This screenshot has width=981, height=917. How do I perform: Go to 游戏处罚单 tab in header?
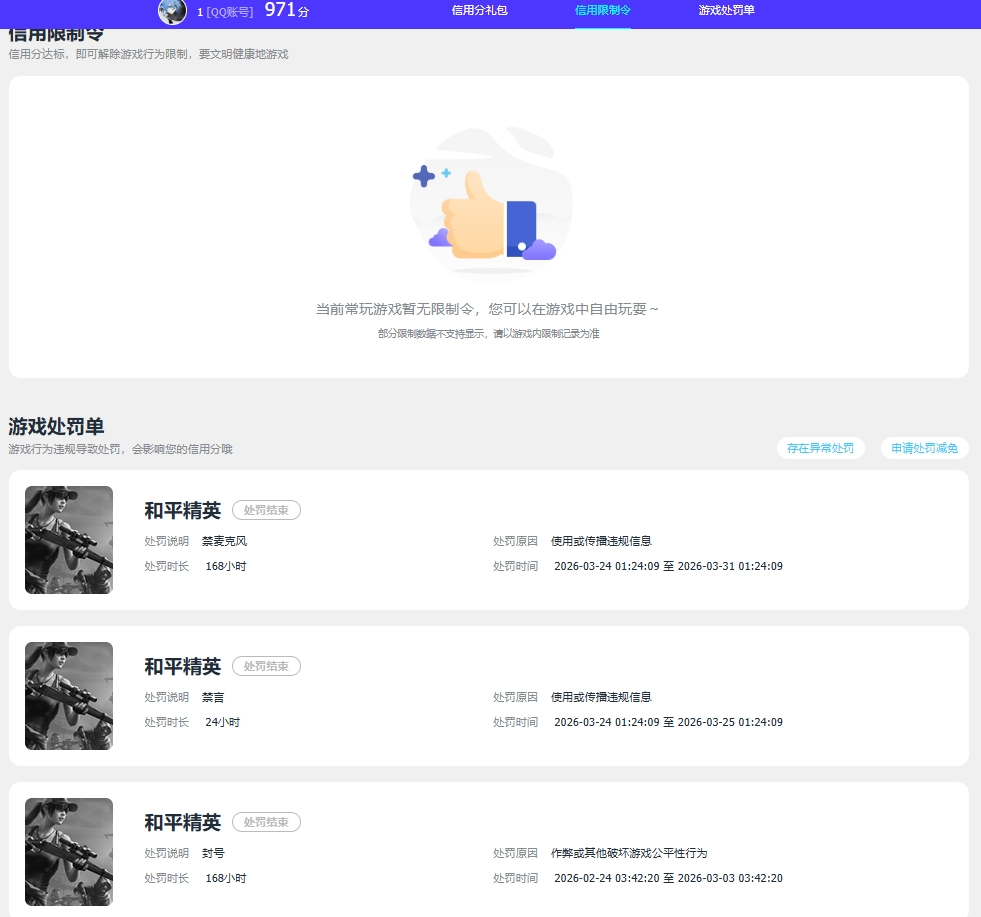pyautogui.click(x=726, y=11)
